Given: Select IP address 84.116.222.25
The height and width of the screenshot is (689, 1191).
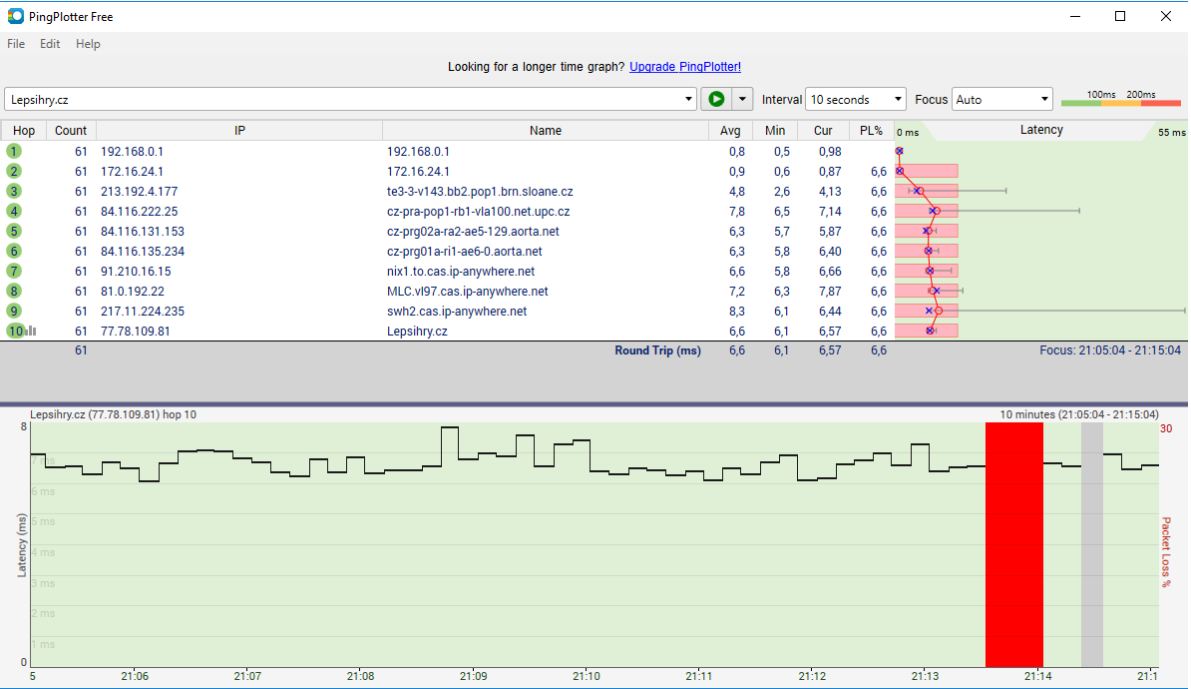Looking at the screenshot, I should [x=139, y=211].
